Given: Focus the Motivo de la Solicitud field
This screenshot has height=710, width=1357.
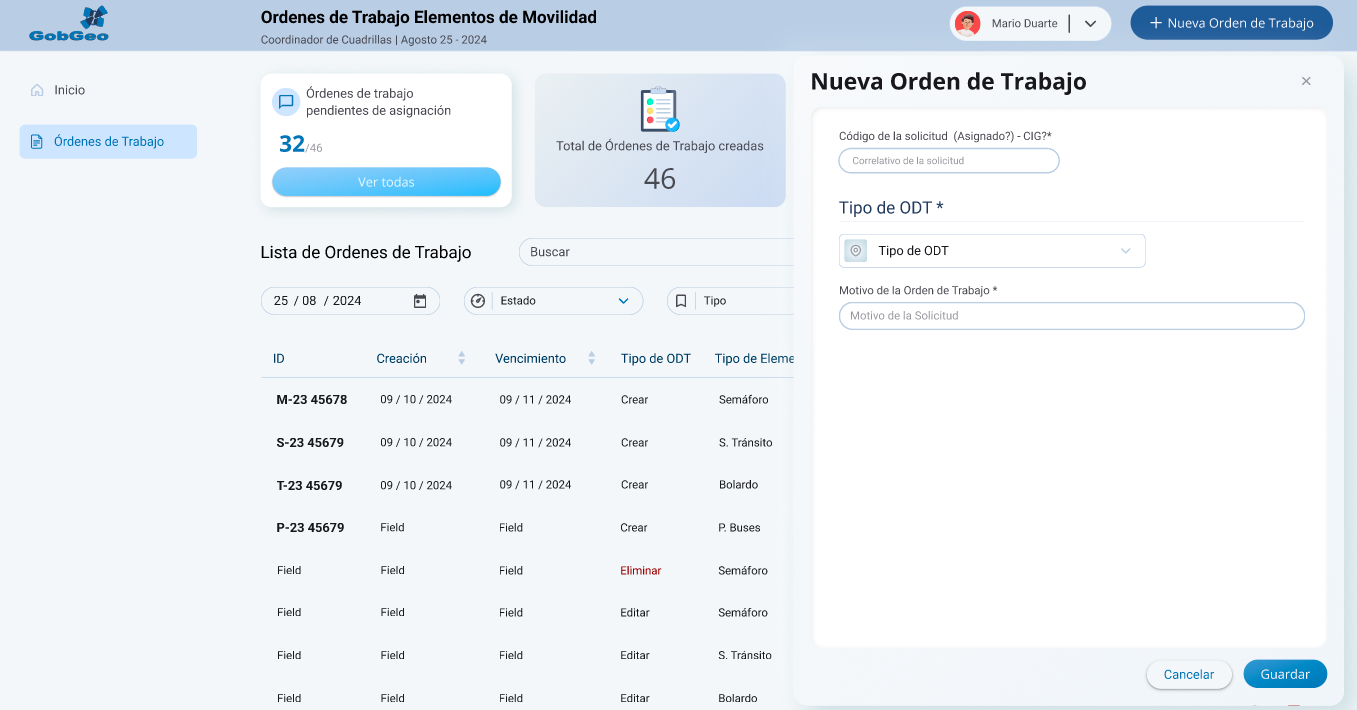Looking at the screenshot, I should click(1071, 316).
